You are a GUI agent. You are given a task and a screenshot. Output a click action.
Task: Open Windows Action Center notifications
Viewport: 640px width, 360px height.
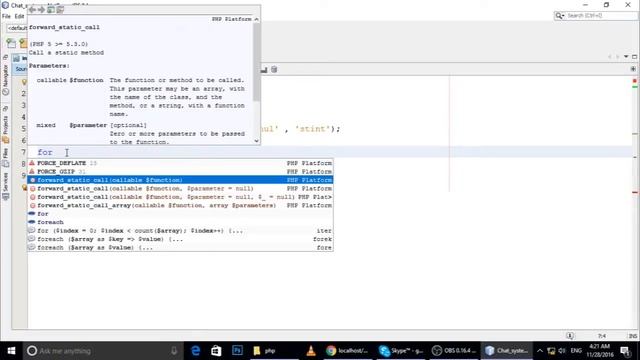tap(625, 351)
